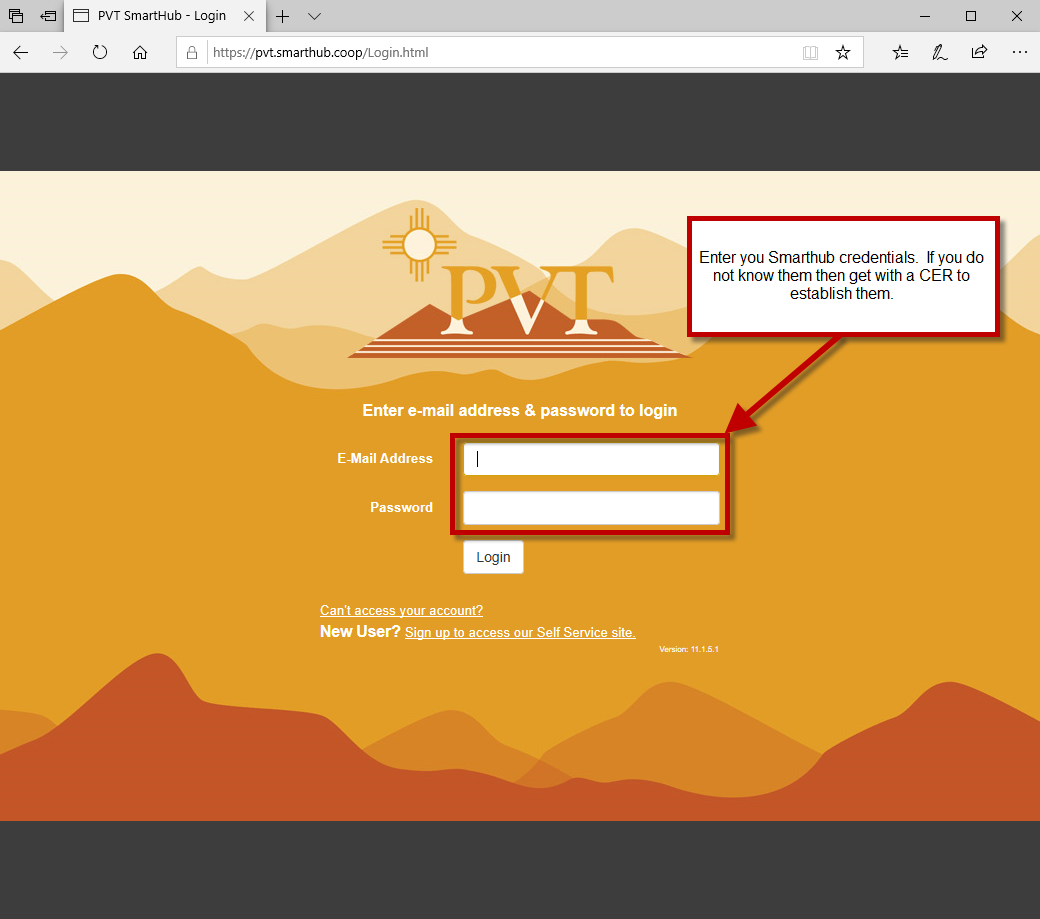Open a new browser tab
Viewport: 1040px width, 919px height.
click(283, 16)
